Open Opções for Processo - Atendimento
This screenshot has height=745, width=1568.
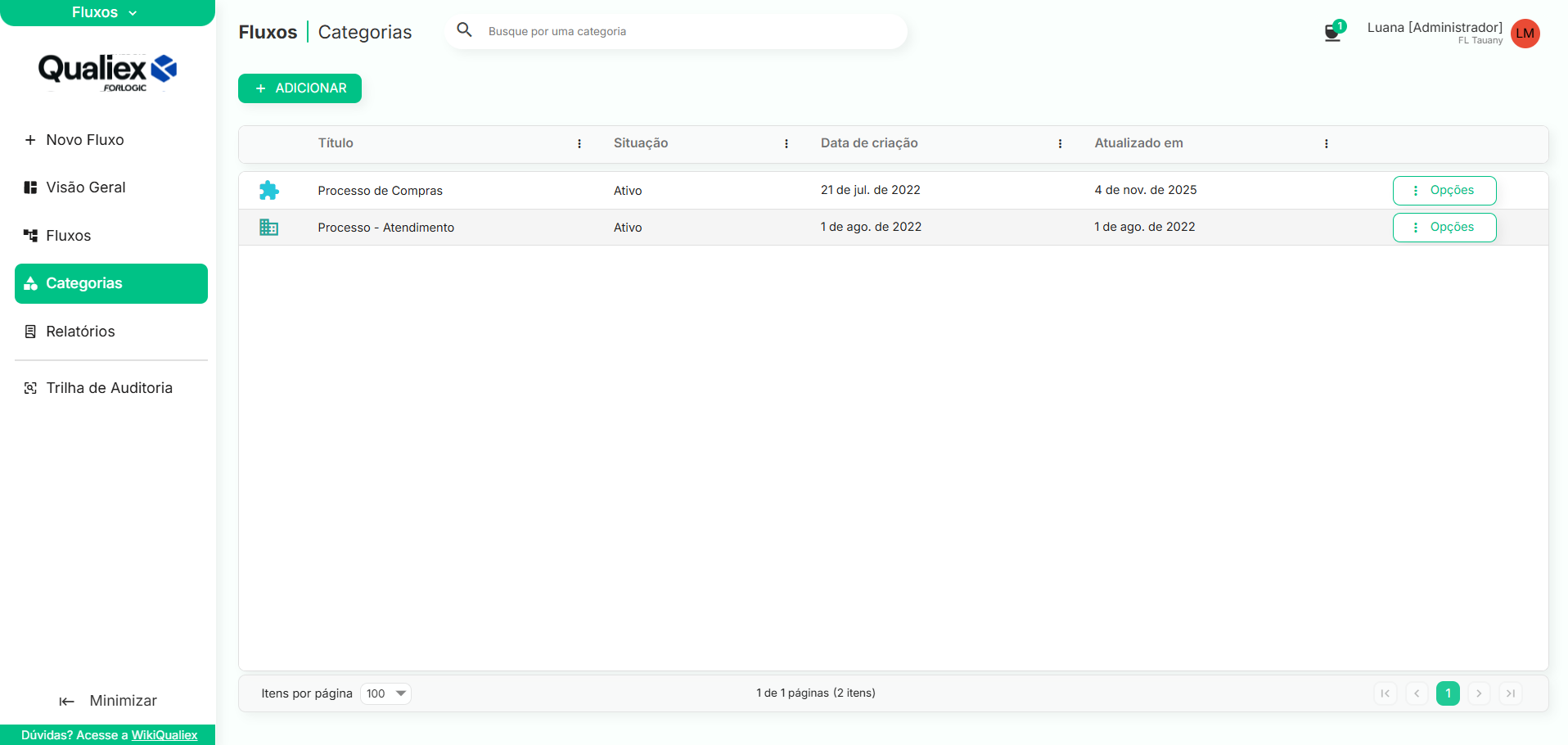click(1444, 228)
